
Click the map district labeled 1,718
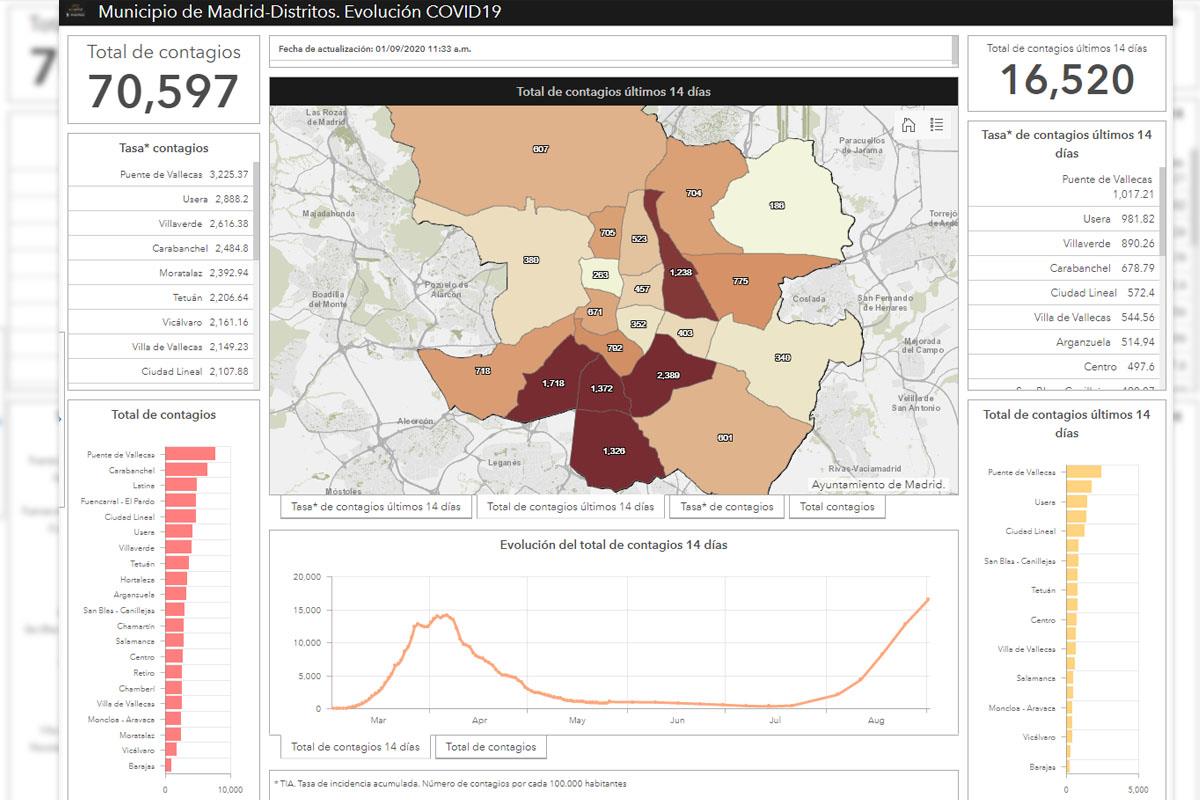pyautogui.click(x=553, y=383)
